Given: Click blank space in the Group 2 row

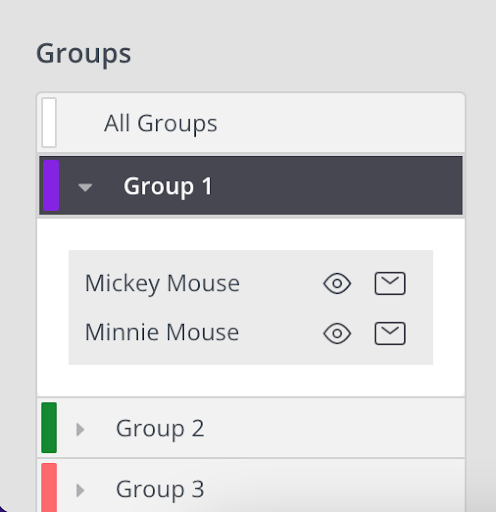Looking at the screenshot, I should click(333, 428).
